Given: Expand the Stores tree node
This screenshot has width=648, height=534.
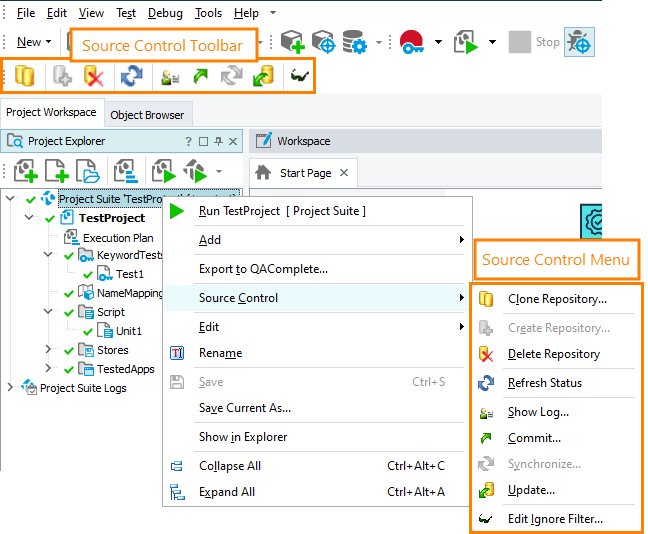Looking at the screenshot, I should (49, 350).
